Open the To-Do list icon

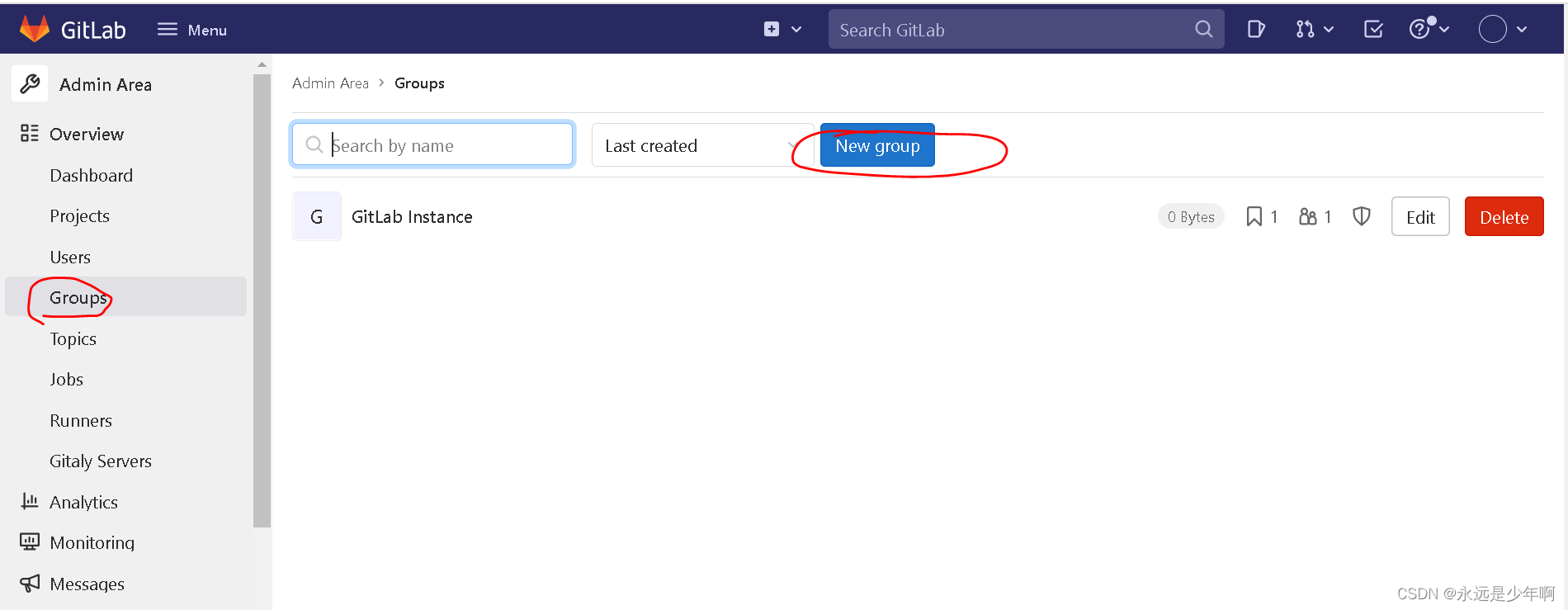1373,30
